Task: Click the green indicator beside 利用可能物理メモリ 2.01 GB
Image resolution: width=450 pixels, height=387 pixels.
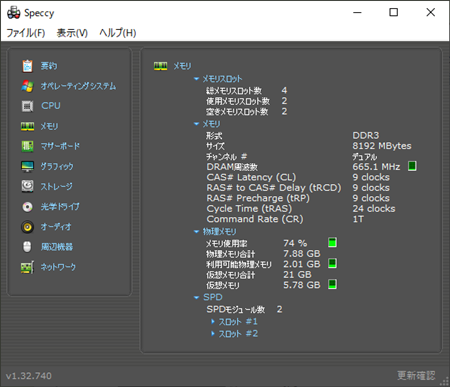Action: (x=332, y=263)
